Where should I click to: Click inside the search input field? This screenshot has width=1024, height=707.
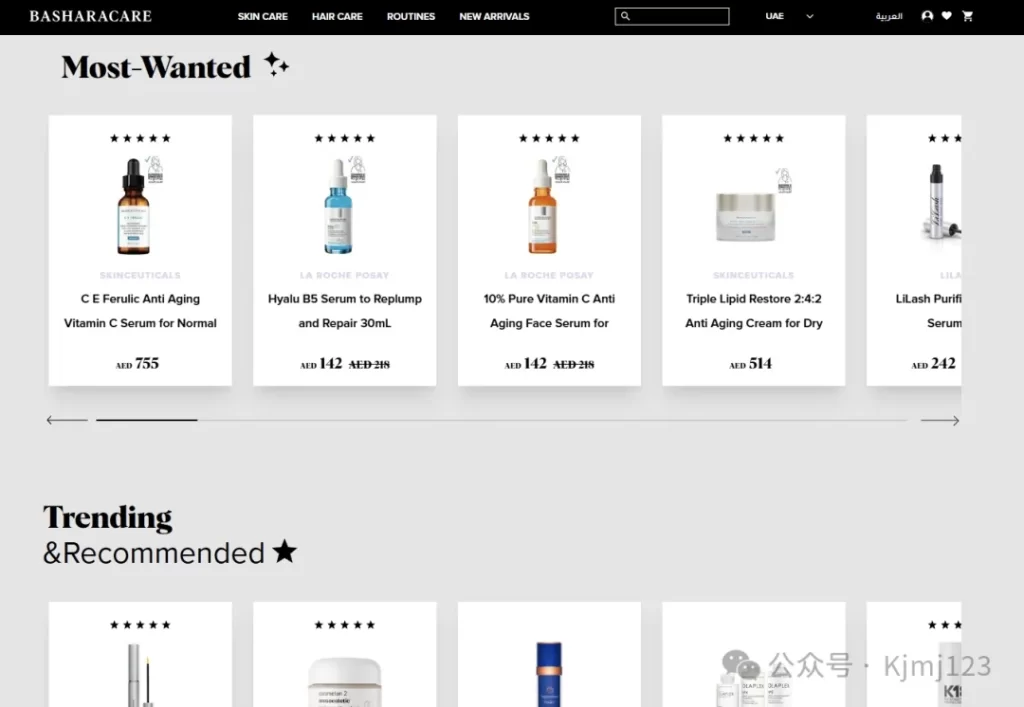click(x=672, y=16)
